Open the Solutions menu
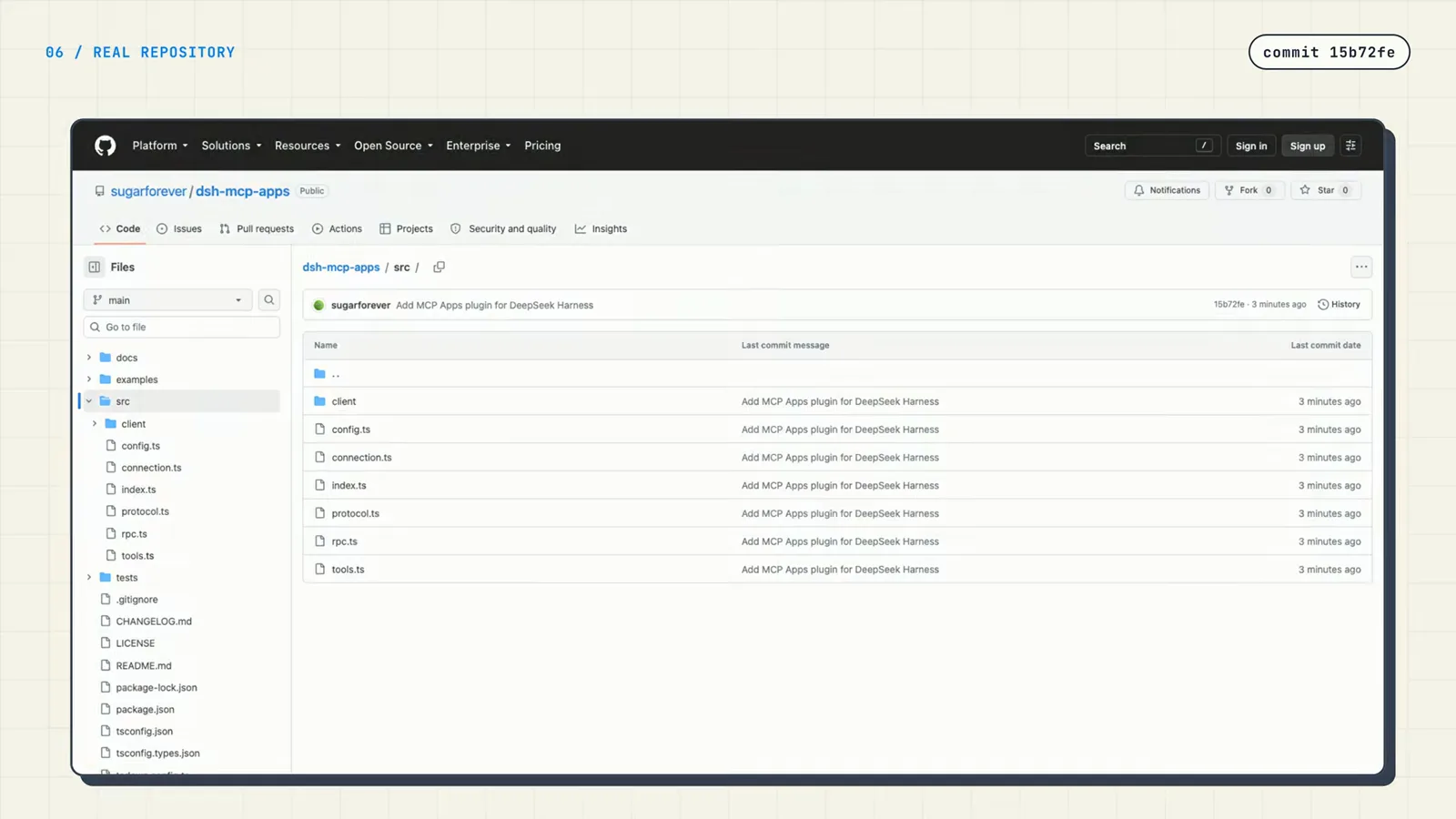 (x=231, y=146)
